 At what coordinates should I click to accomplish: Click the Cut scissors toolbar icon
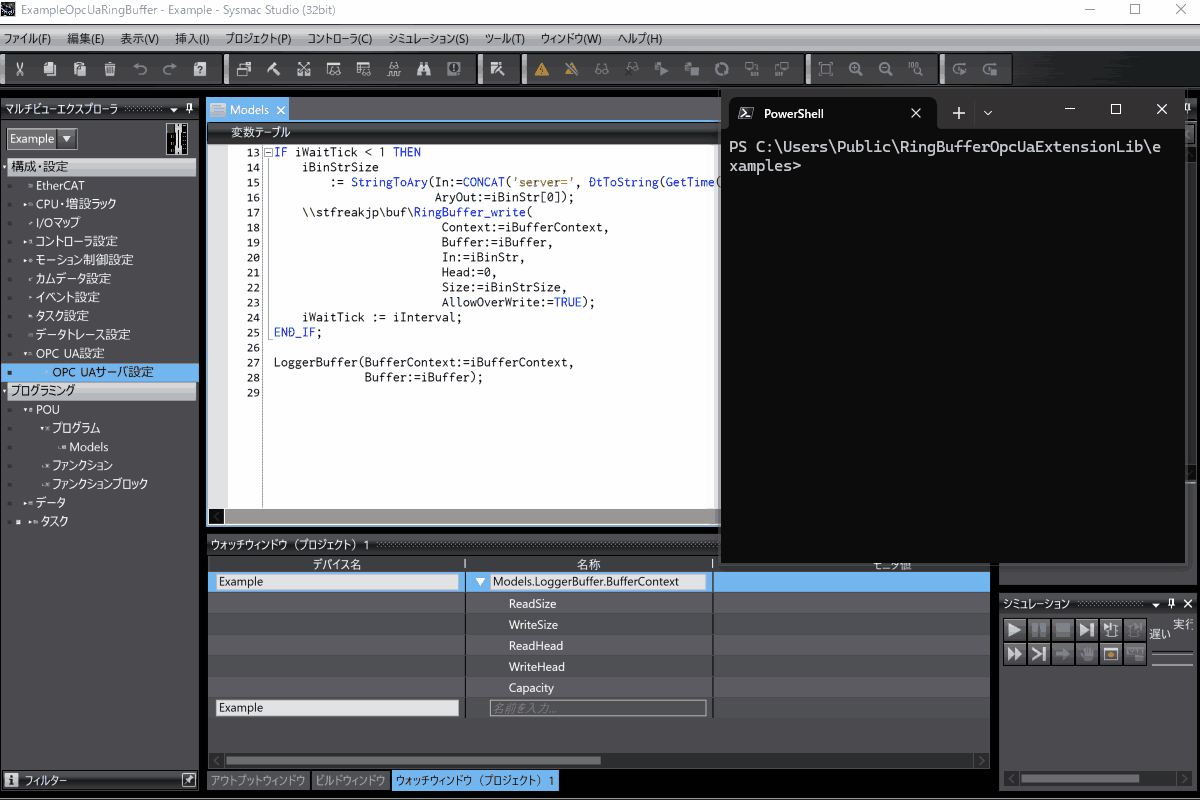(20, 69)
